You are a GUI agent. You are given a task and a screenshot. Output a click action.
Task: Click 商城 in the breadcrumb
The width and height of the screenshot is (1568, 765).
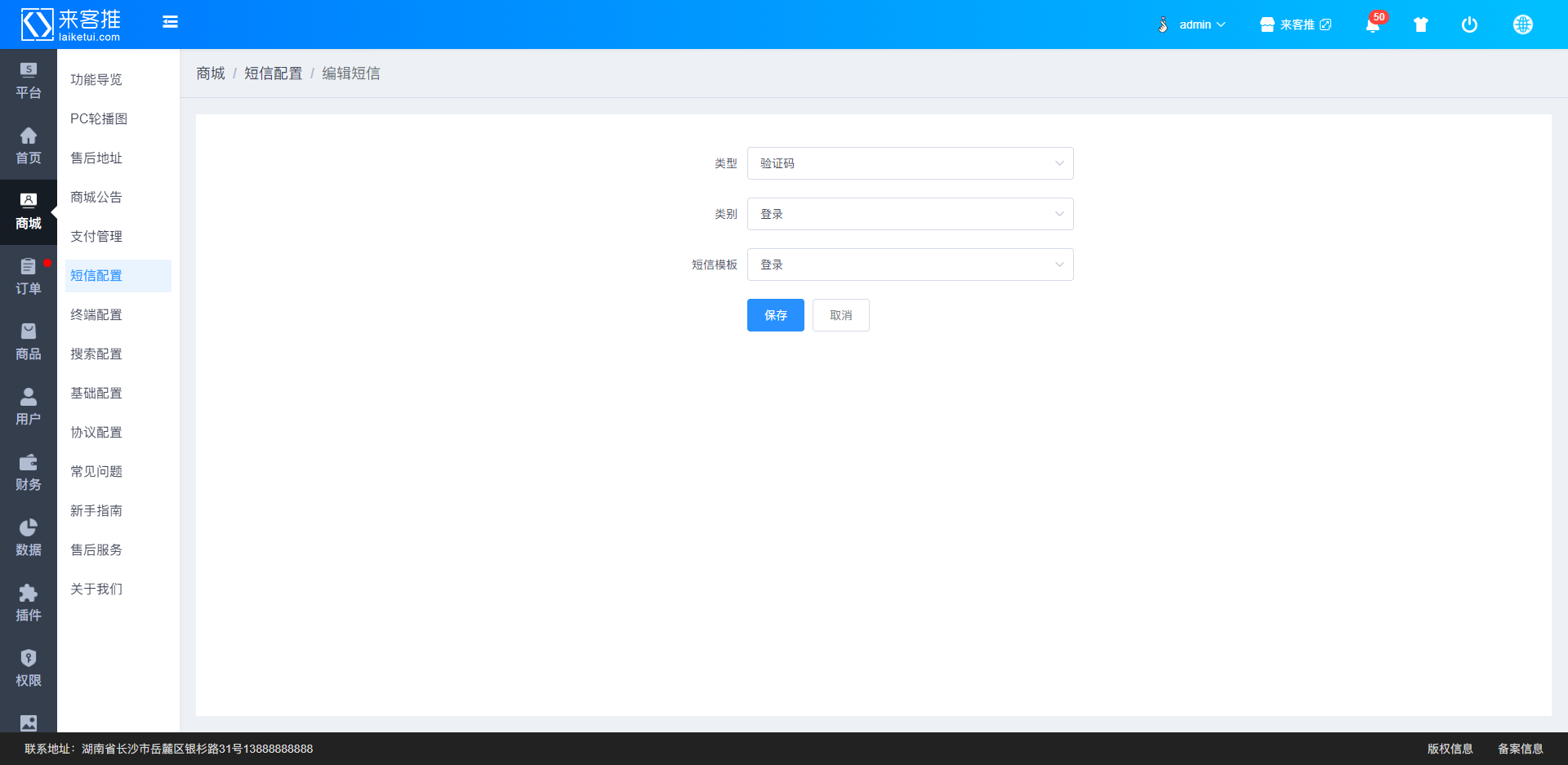tap(210, 73)
